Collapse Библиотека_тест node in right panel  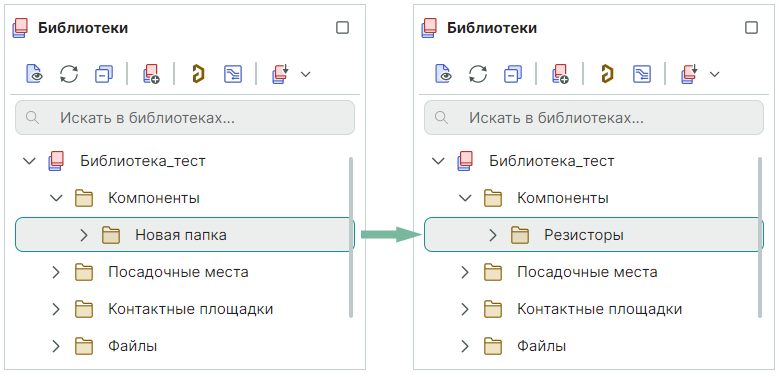(x=439, y=161)
